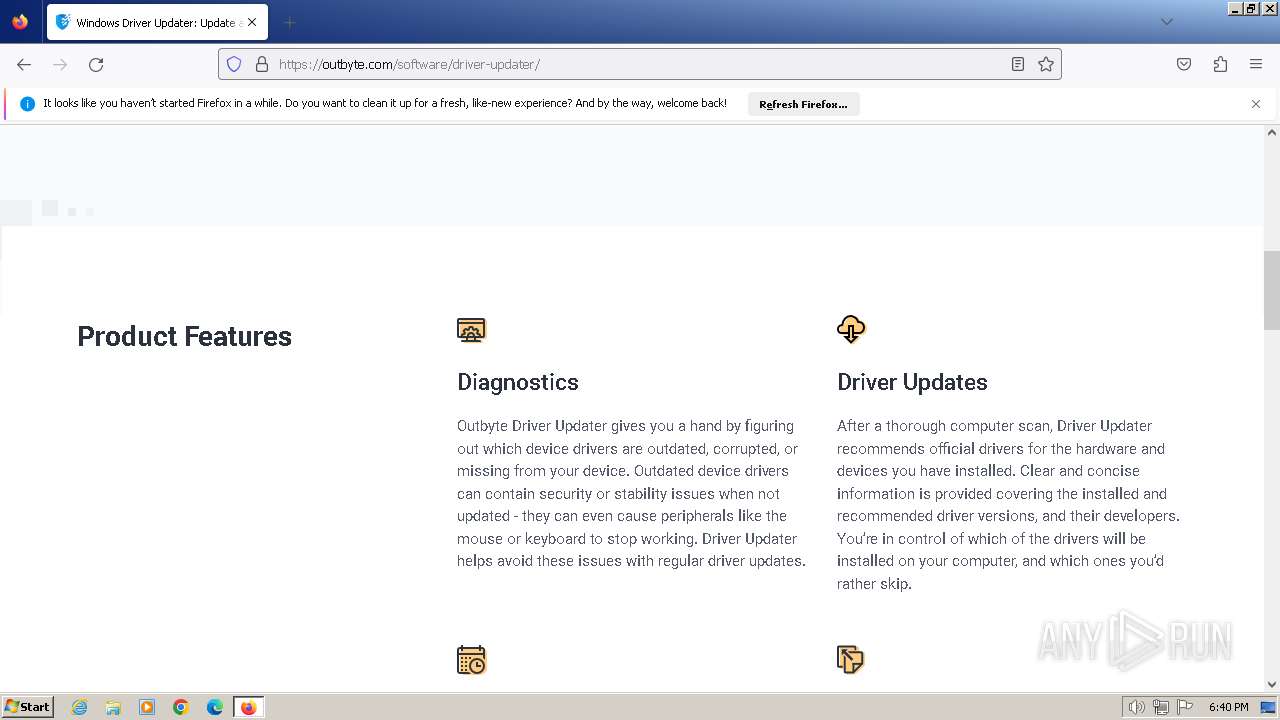Open Action Center flag icon

coord(1185,707)
